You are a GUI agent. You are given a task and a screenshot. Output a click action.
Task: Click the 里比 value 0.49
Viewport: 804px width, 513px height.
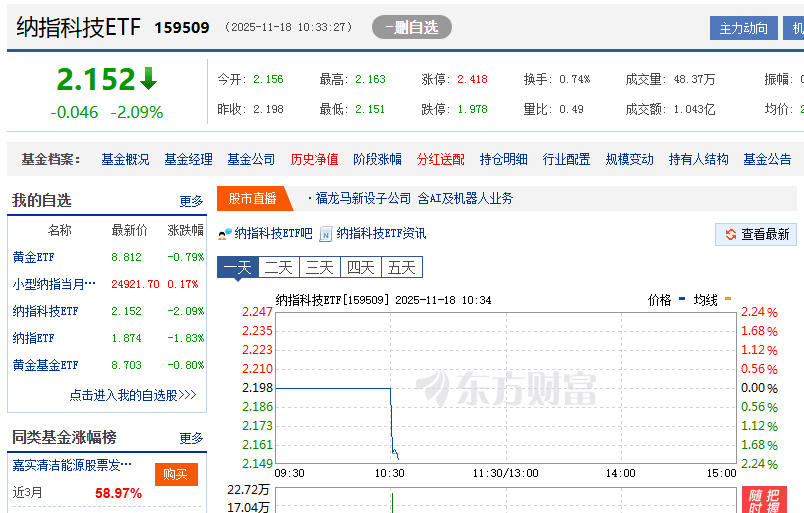coord(571,109)
